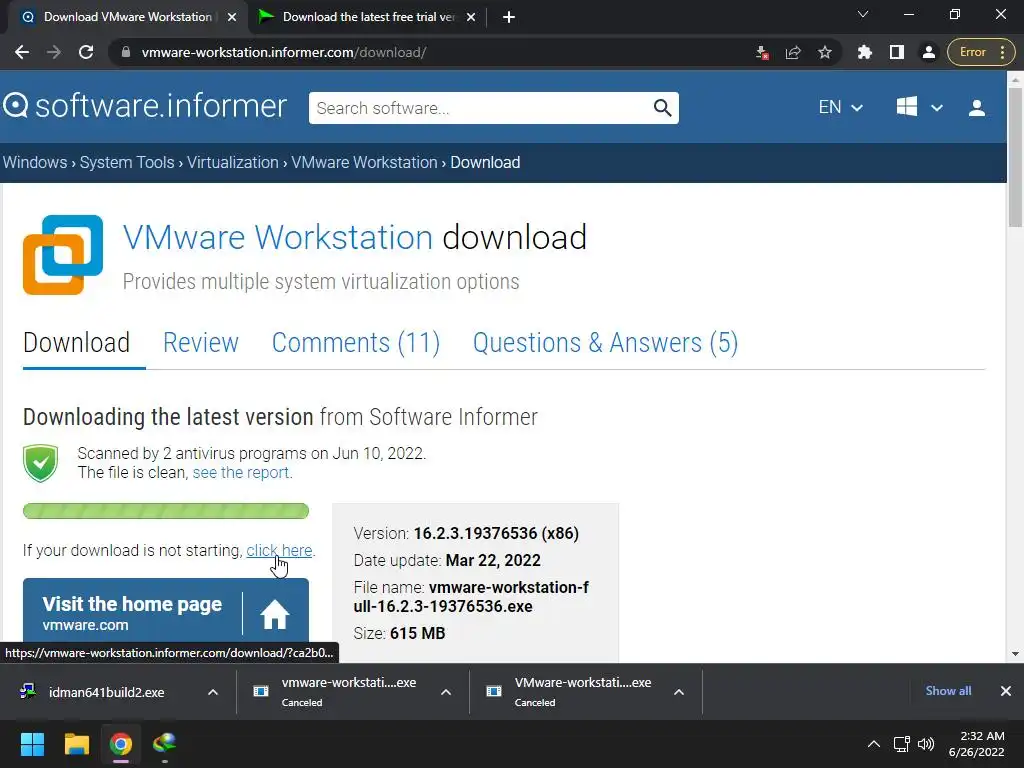Click the browser forward arrow
Image resolution: width=1024 pixels, height=768 pixels.
(54, 52)
